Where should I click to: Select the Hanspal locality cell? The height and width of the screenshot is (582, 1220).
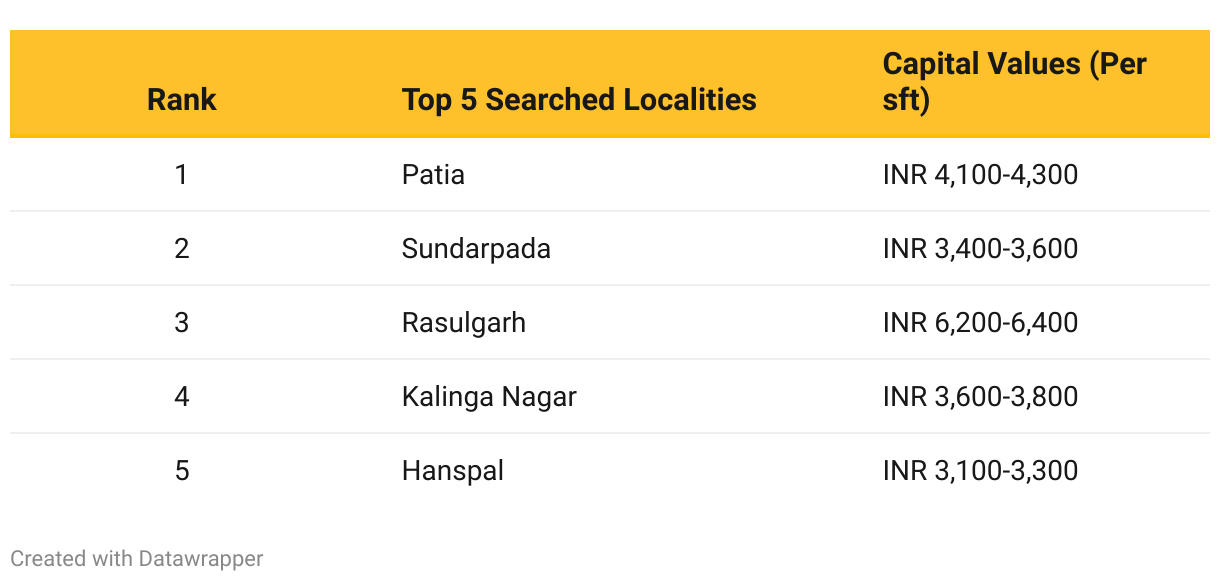[x=453, y=470]
